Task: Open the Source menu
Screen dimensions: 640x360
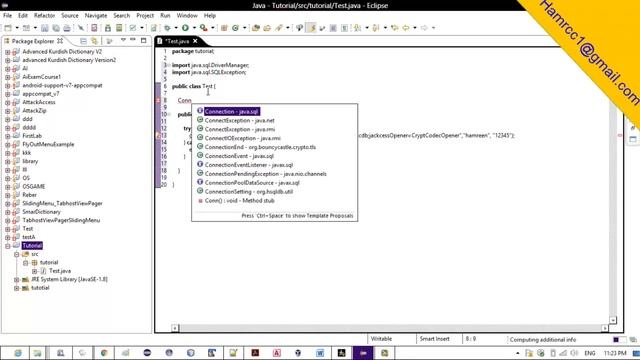Action: [70, 16]
